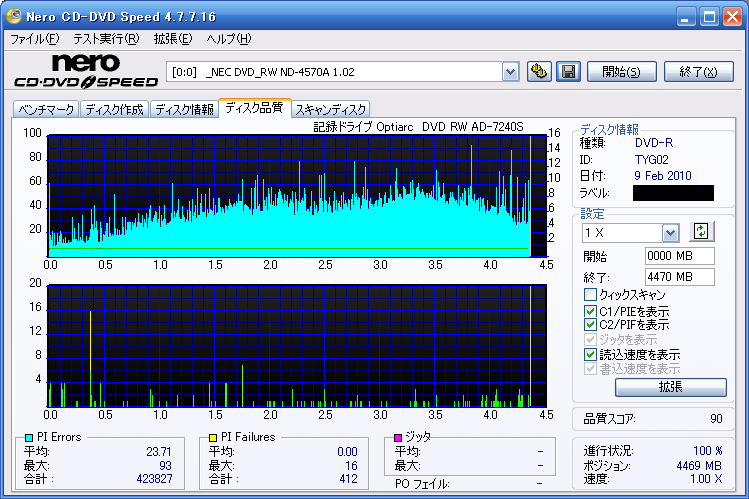Click the PI Errors total 423827
This screenshot has width=749, height=499.
tap(154, 478)
